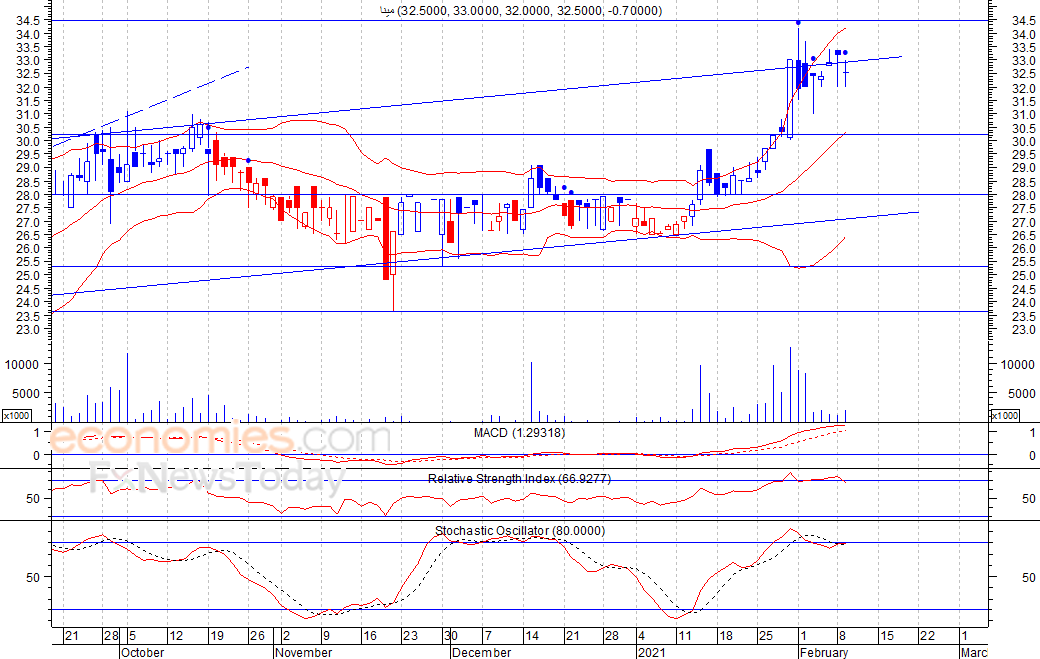The height and width of the screenshot is (659, 1040).
Task: Select the November label on time axis
Action: 303,652
